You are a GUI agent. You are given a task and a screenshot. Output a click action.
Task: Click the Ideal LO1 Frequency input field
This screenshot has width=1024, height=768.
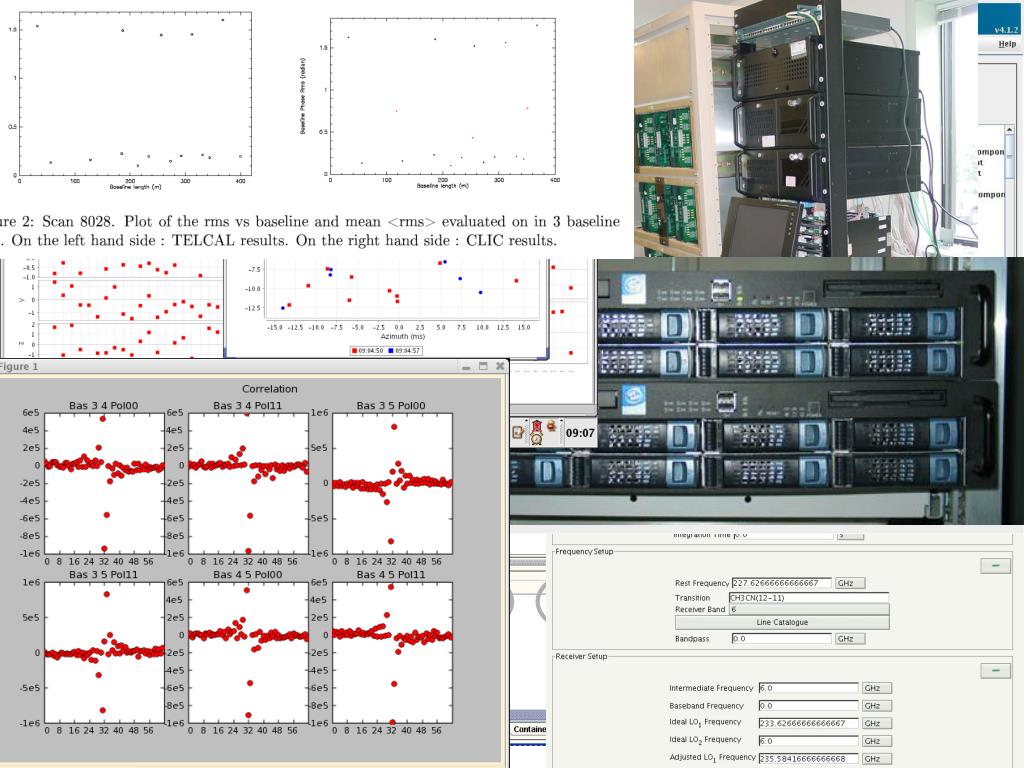pos(808,724)
